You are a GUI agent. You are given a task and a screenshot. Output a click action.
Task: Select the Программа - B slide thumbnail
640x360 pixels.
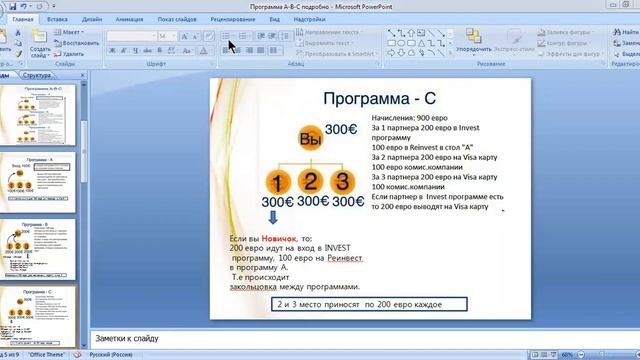(x=38, y=250)
